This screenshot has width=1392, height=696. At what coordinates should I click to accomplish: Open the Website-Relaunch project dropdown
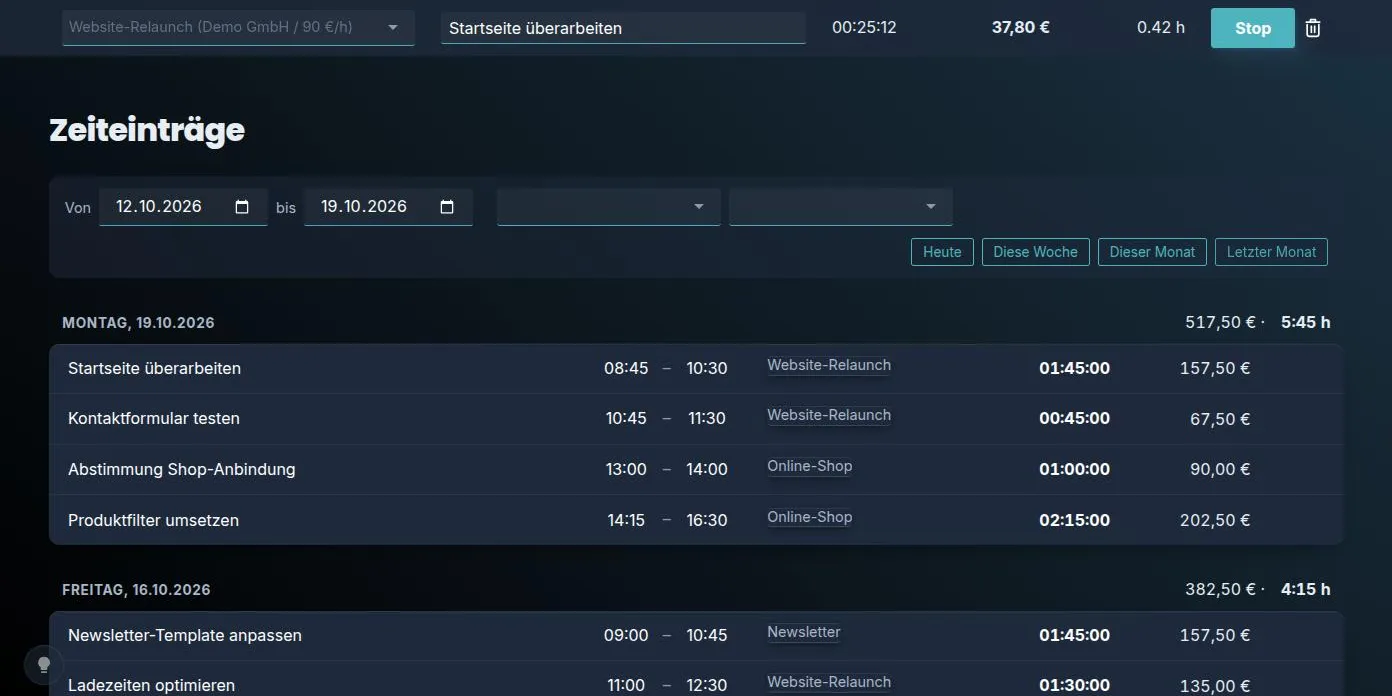click(238, 27)
